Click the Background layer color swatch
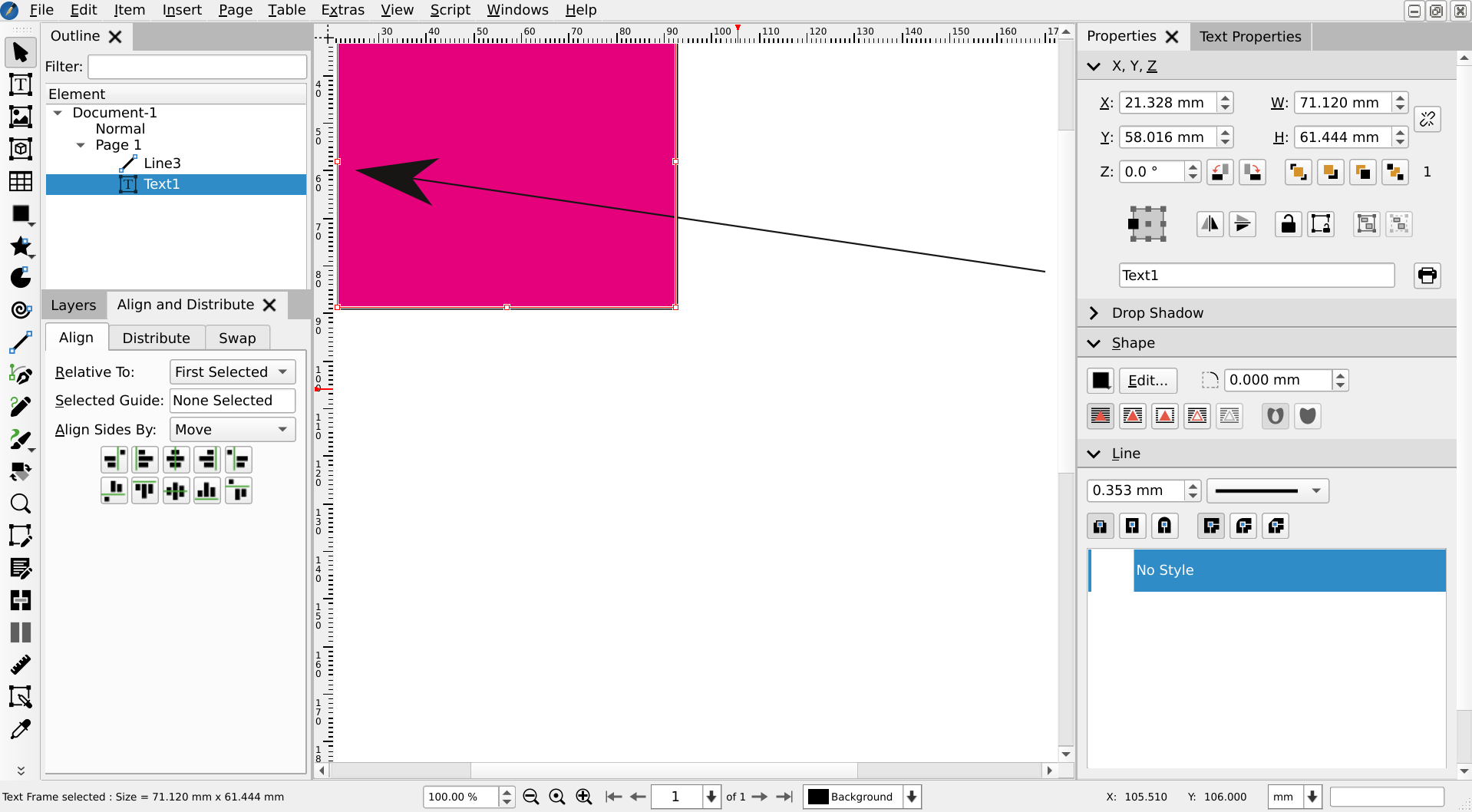 818,797
